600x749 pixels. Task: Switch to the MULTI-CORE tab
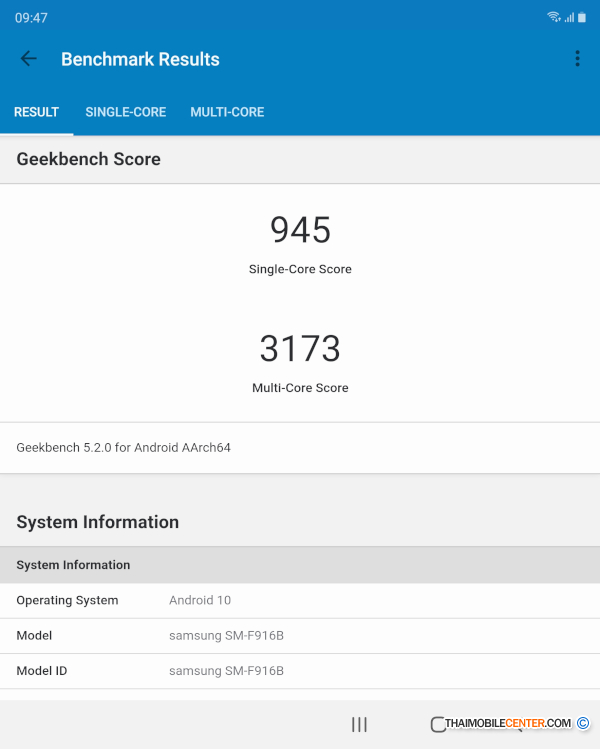pyautogui.click(x=227, y=112)
